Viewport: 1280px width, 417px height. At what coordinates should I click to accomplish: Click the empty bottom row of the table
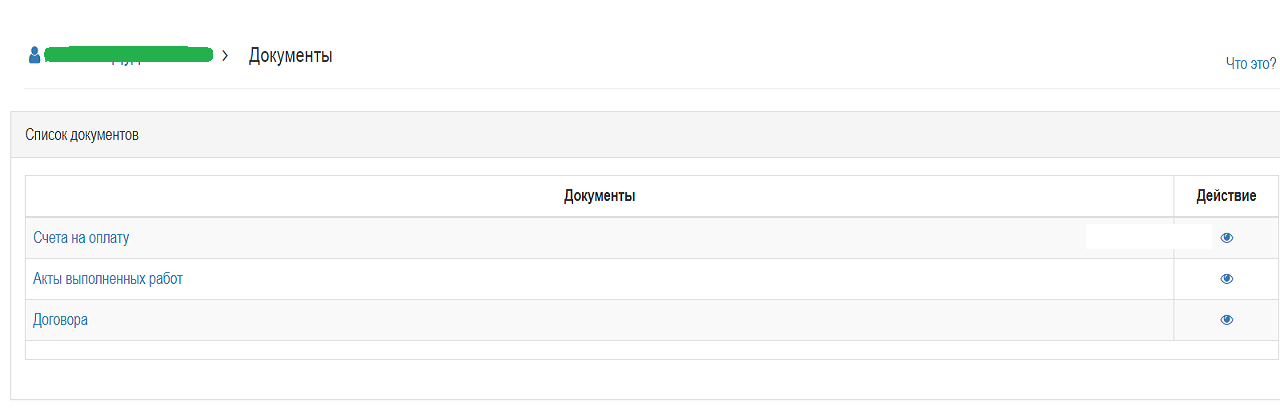click(x=652, y=350)
